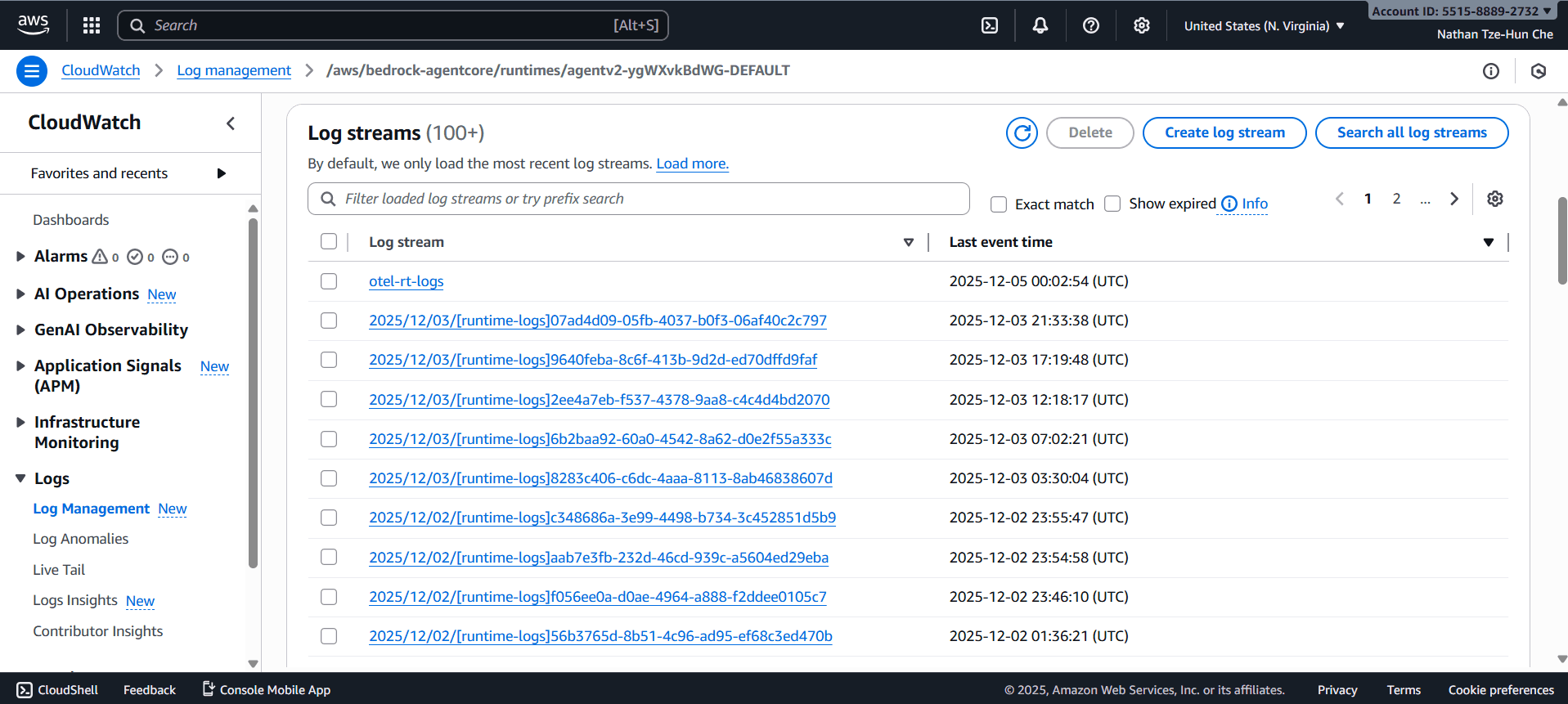1568x704 pixels.
Task: Open Cookie preferences in footer
Action: tap(1501, 690)
